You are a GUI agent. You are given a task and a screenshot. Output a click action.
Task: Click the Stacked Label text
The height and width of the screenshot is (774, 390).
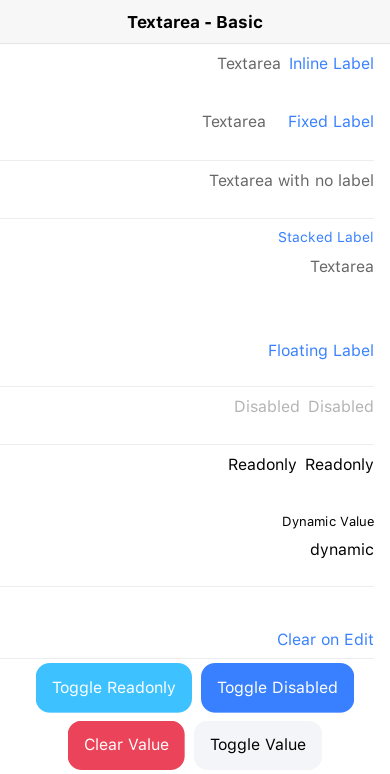tap(326, 237)
